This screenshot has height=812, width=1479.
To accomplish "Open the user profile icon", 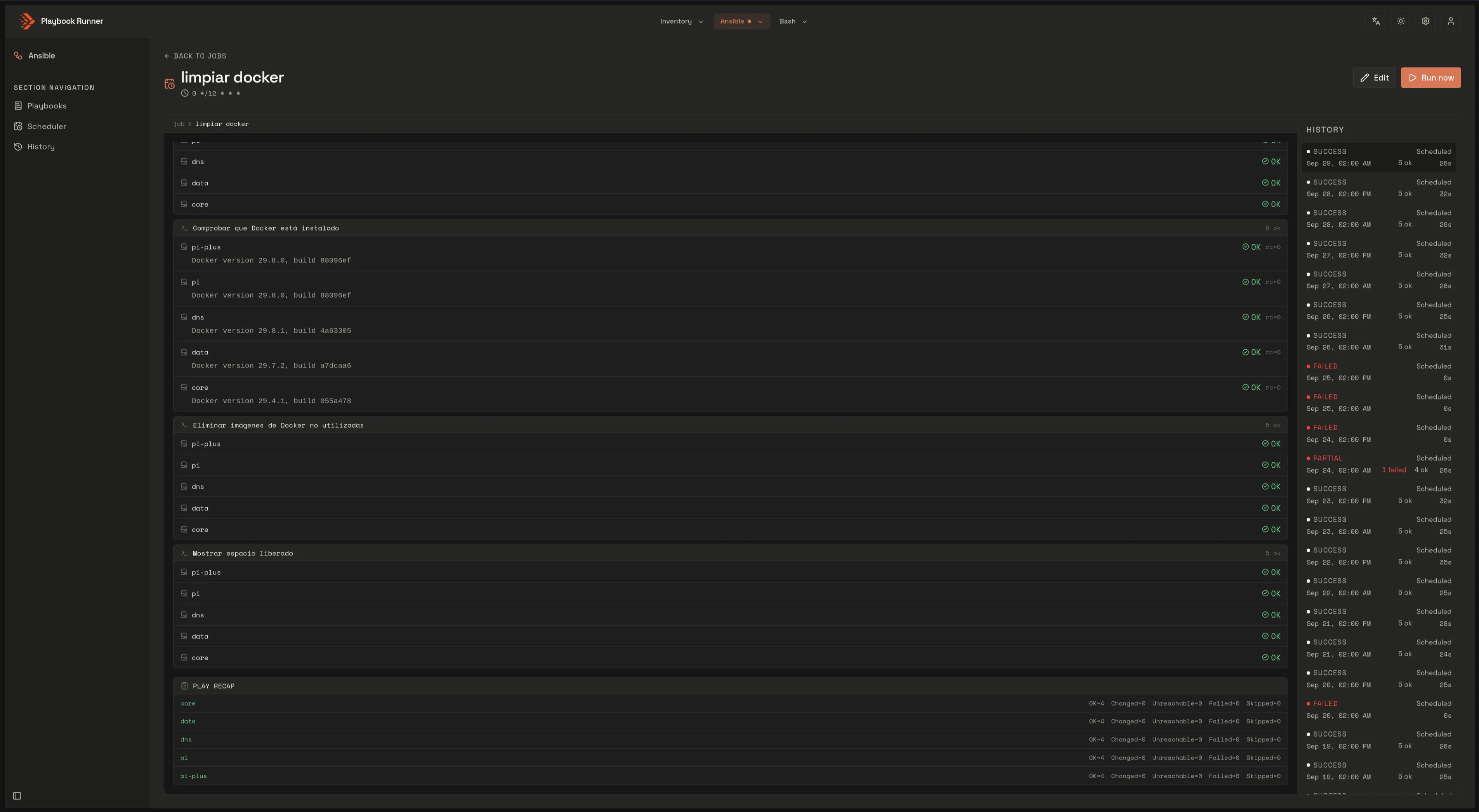I will pyautogui.click(x=1451, y=21).
